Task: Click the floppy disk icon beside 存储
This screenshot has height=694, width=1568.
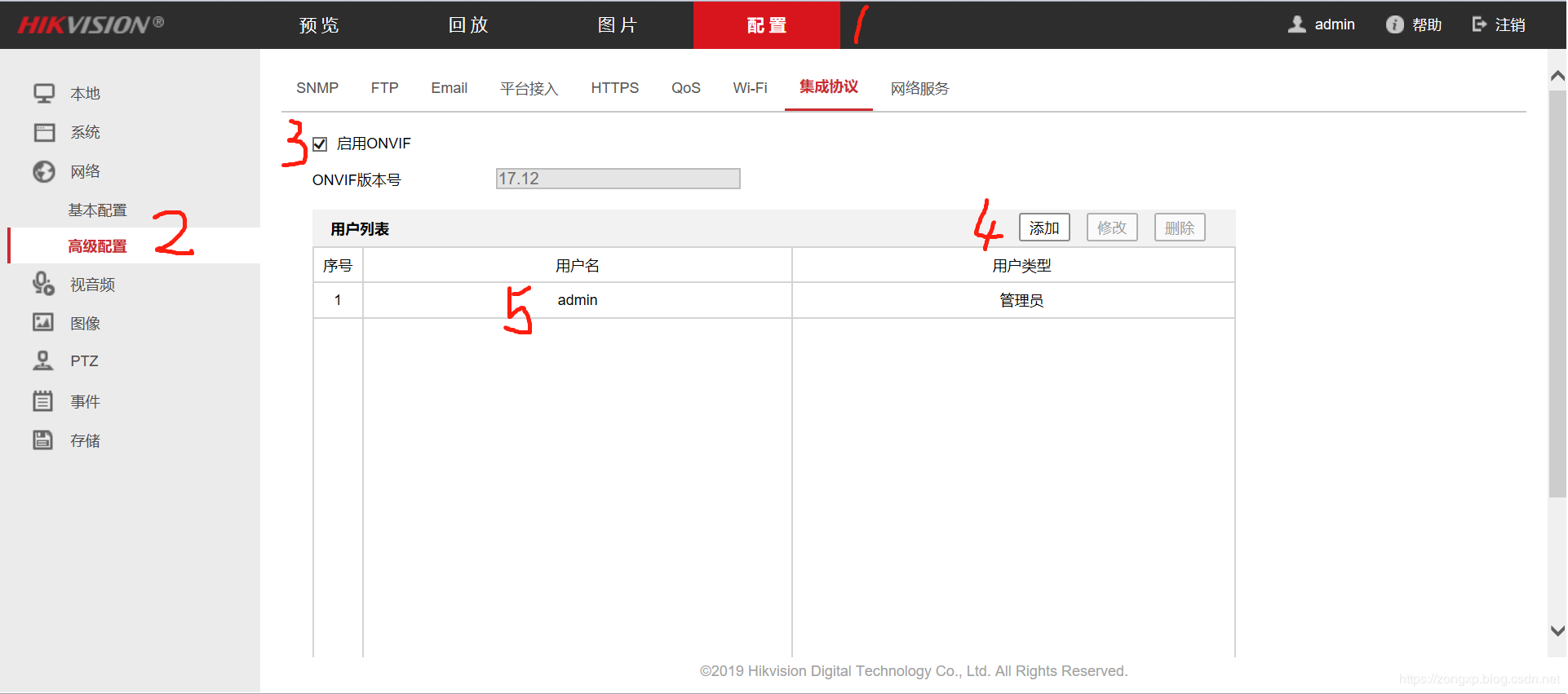Action: tap(43, 440)
